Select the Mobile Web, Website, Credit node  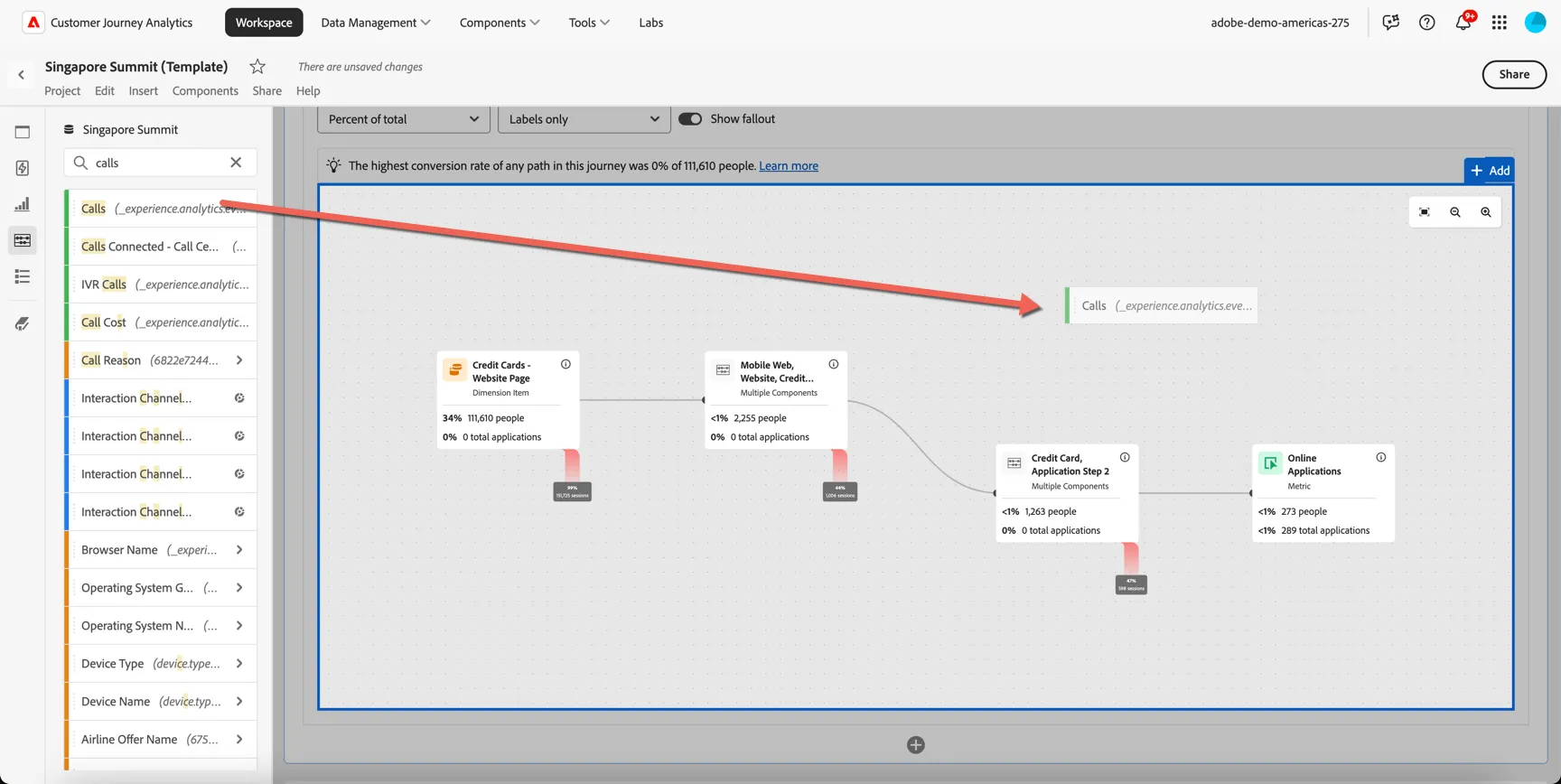[x=776, y=400]
